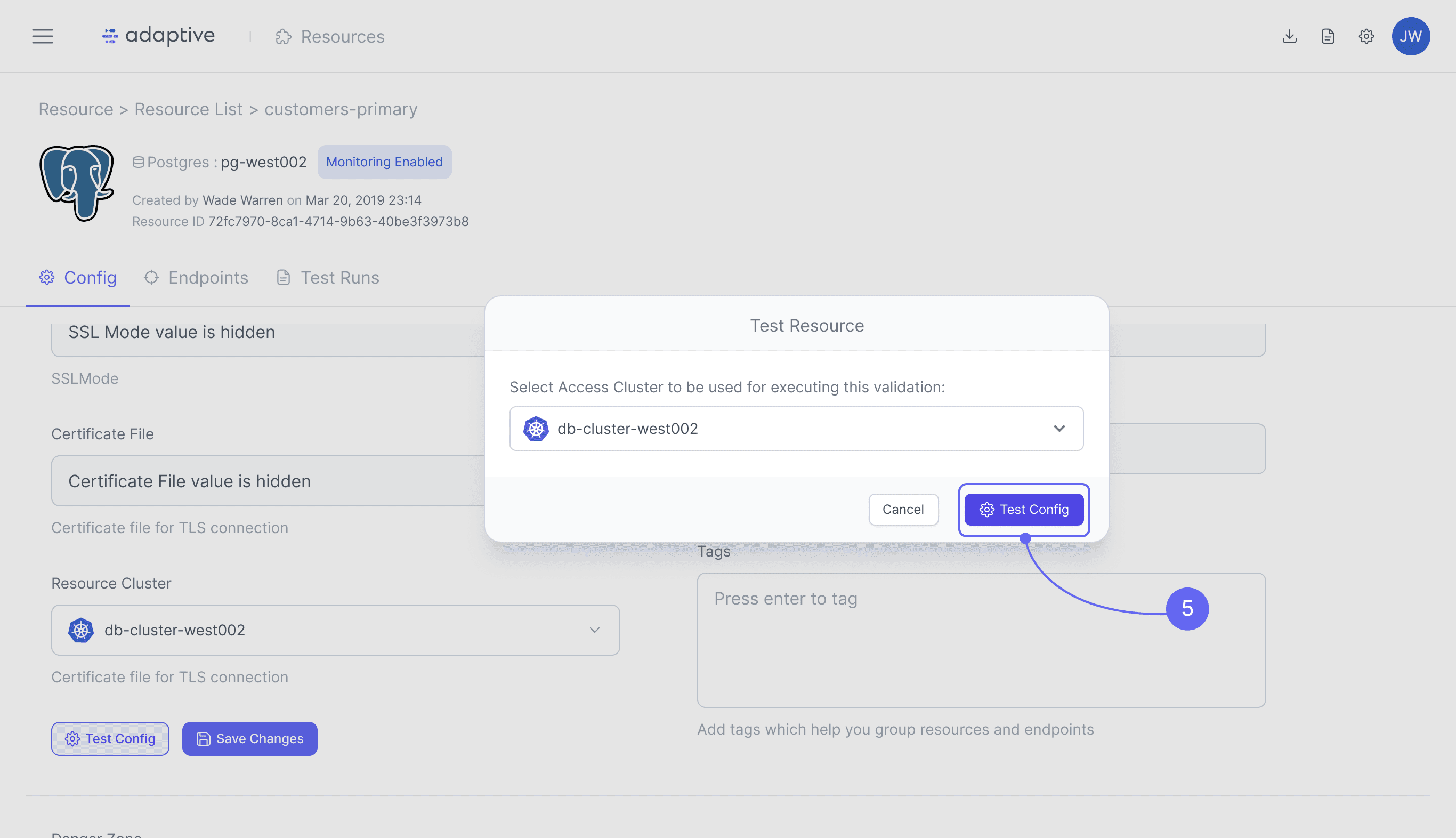The height and width of the screenshot is (838, 1456).
Task: Click the Resources puzzle icon in header
Action: pos(284,37)
